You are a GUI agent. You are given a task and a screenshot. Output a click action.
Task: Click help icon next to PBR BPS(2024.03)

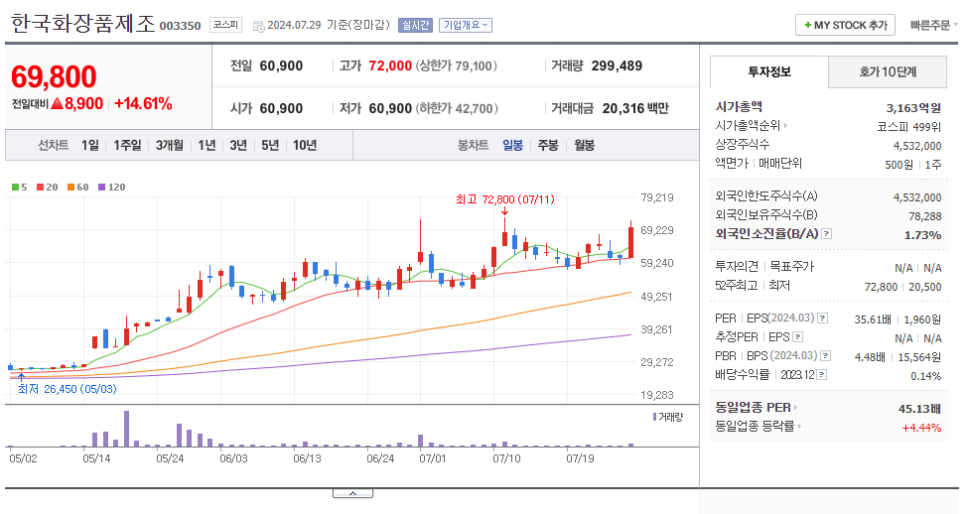click(x=826, y=356)
